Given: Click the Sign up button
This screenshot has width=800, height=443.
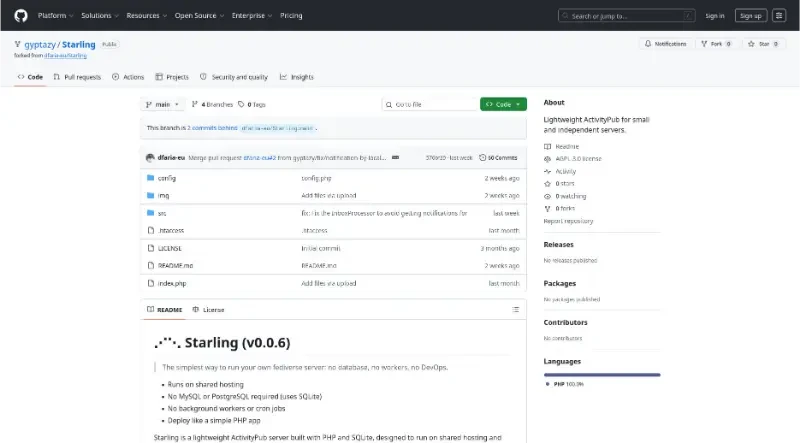Looking at the screenshot, I should coord(751,16).
